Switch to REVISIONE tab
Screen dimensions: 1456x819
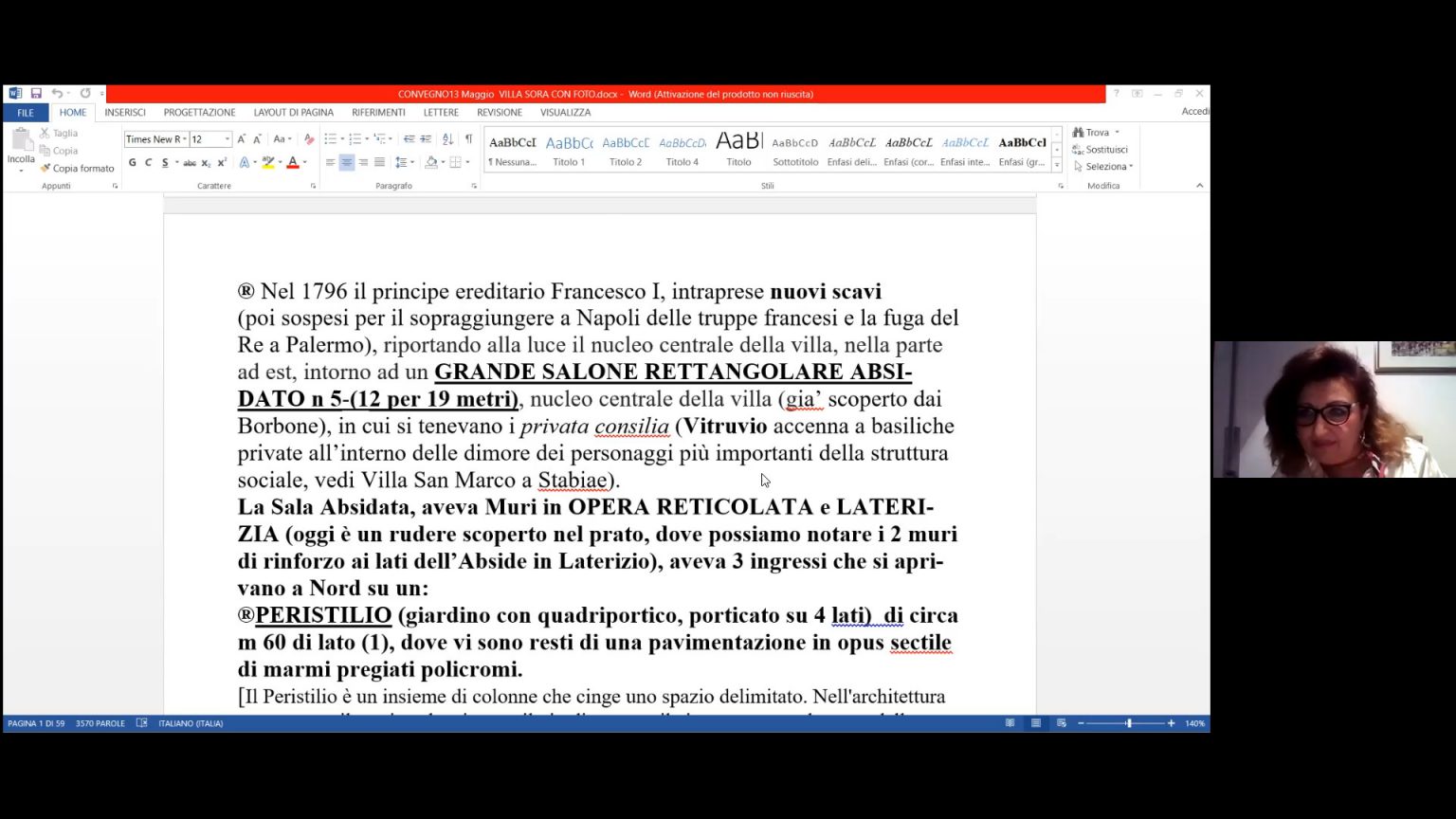(500, 112)
